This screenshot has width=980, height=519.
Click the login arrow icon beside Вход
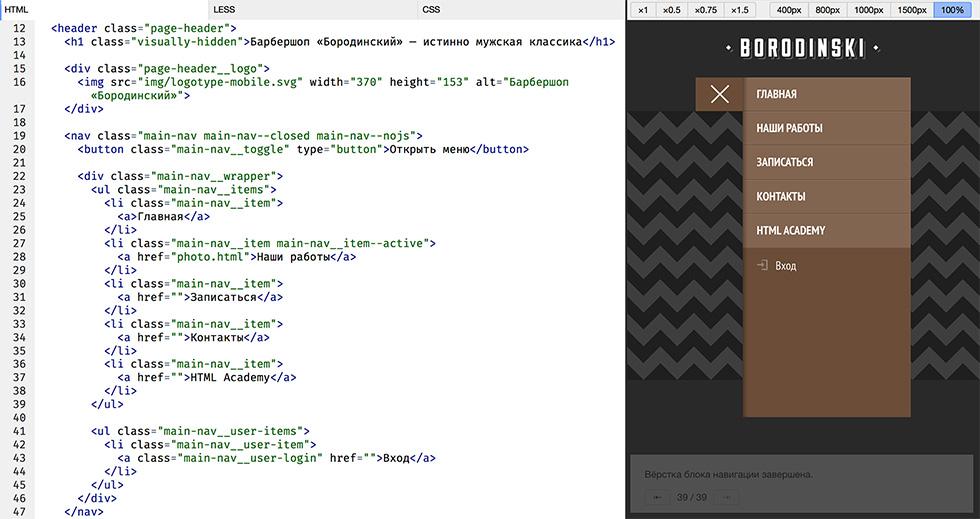(762, 266)
